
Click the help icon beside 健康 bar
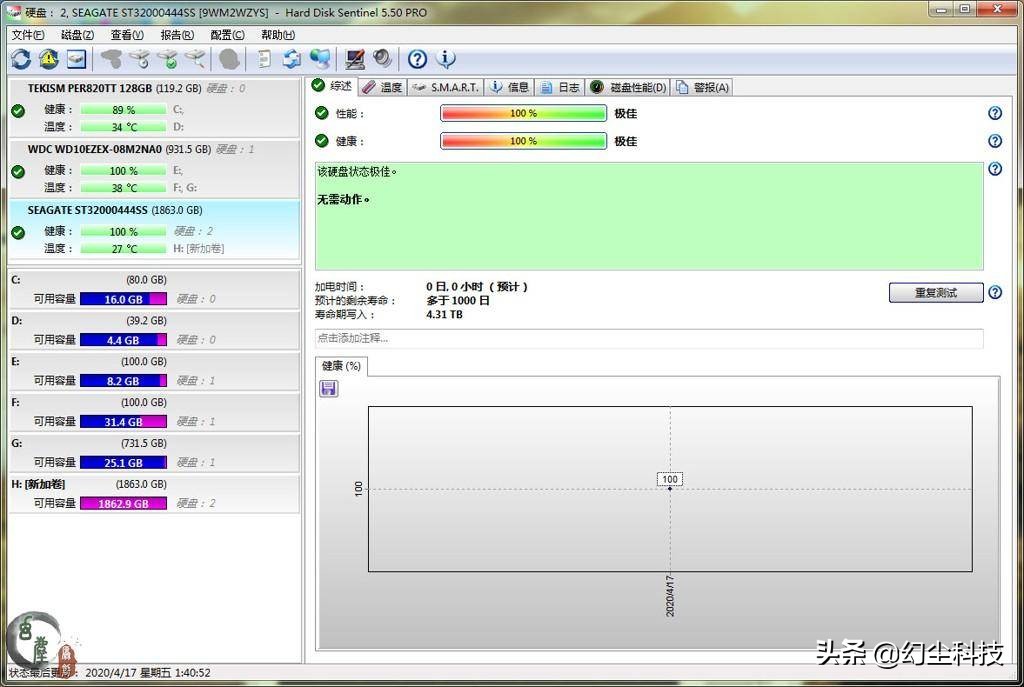(995, 141)
